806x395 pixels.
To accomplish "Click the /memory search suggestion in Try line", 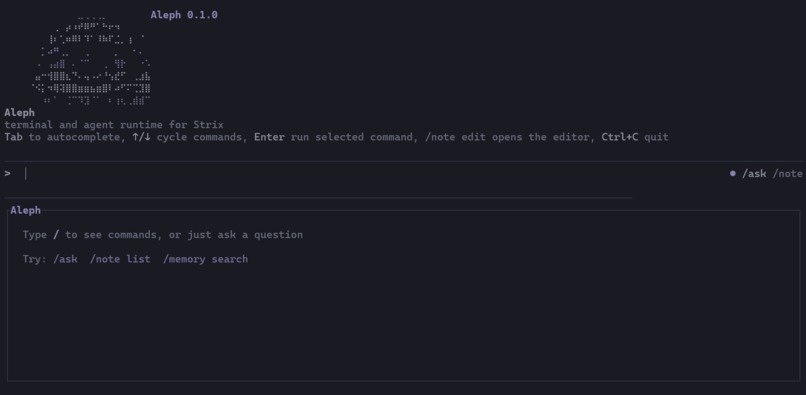I will [x=205, y=259].
